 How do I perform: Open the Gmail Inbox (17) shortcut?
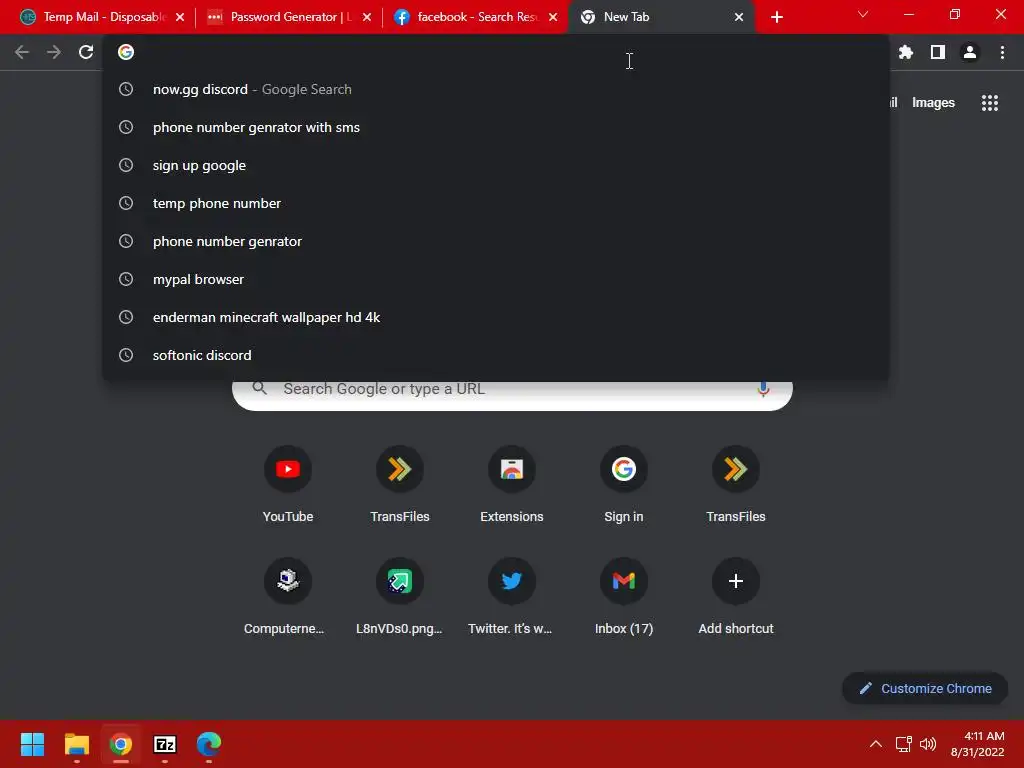pos(624,596)
